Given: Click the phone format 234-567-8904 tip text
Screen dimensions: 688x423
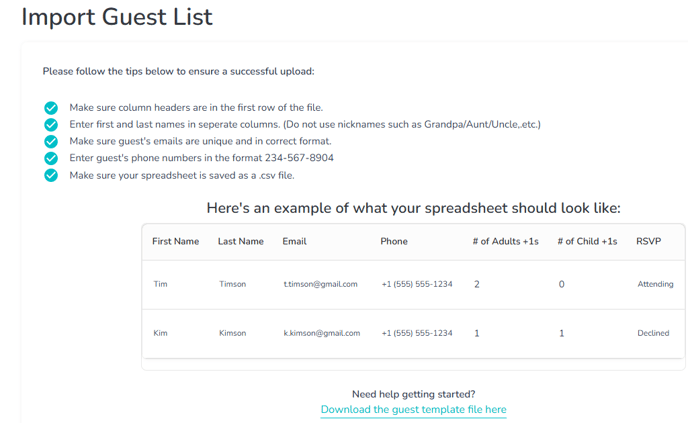Looking at the screenshot, I should coord(201,158).
